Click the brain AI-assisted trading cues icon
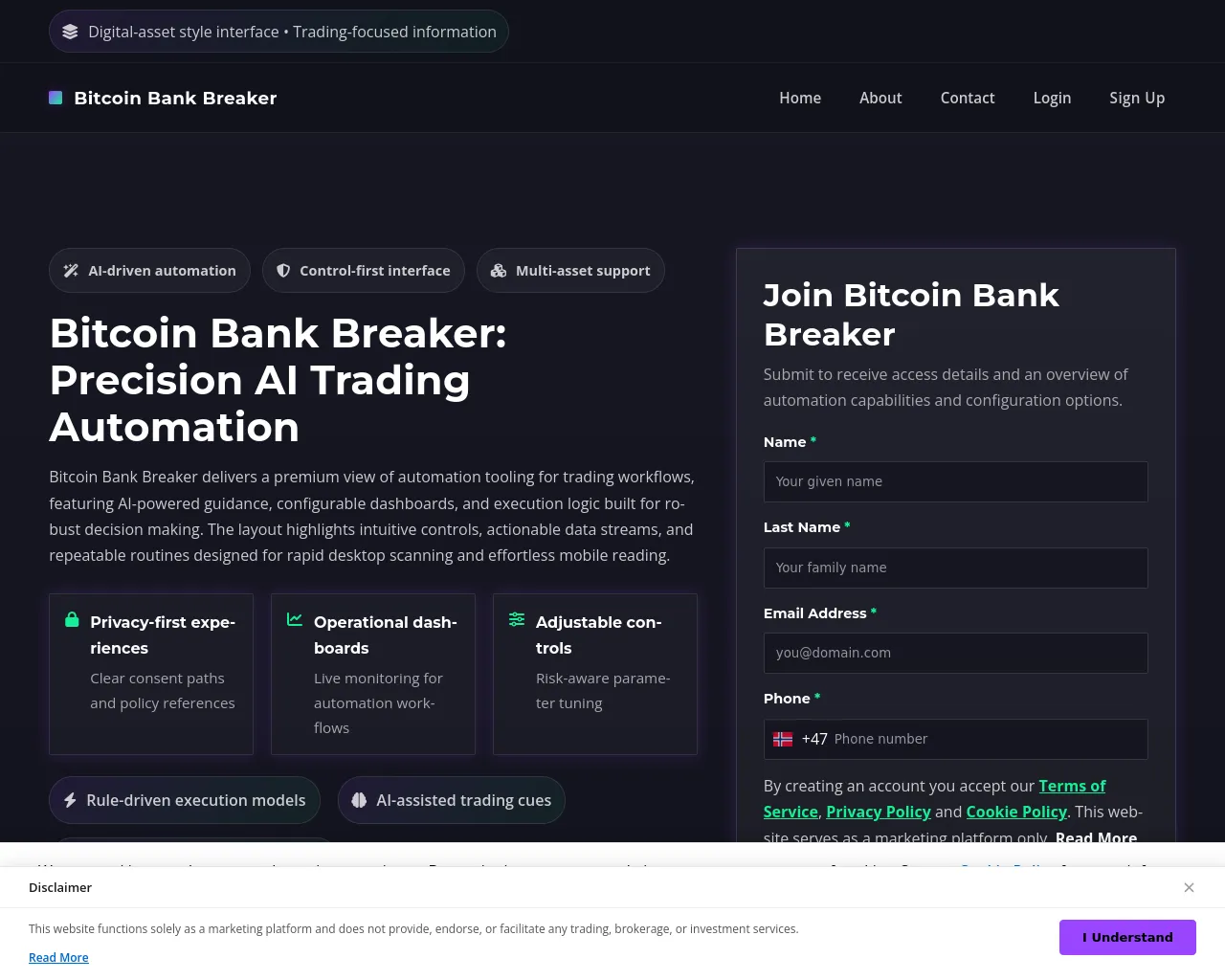This screenshot has height=980, width=1225. [359, 800]
